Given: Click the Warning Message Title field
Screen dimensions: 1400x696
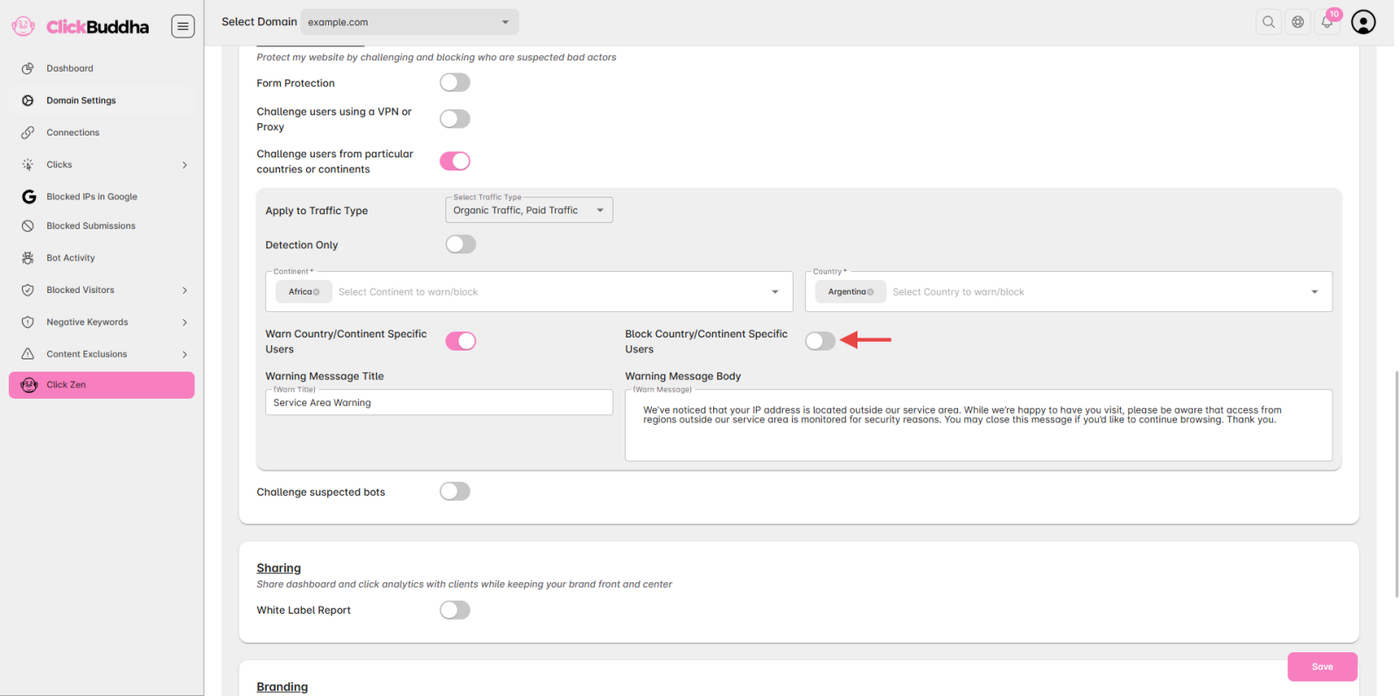Looking at the screenshot, I should click(439, 403).
